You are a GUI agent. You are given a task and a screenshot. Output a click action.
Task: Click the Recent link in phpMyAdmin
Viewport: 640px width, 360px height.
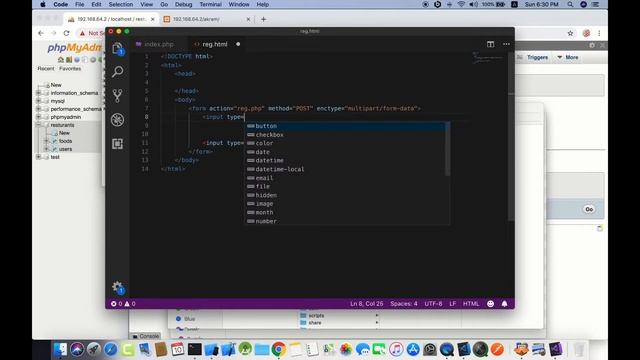(46, 69)
